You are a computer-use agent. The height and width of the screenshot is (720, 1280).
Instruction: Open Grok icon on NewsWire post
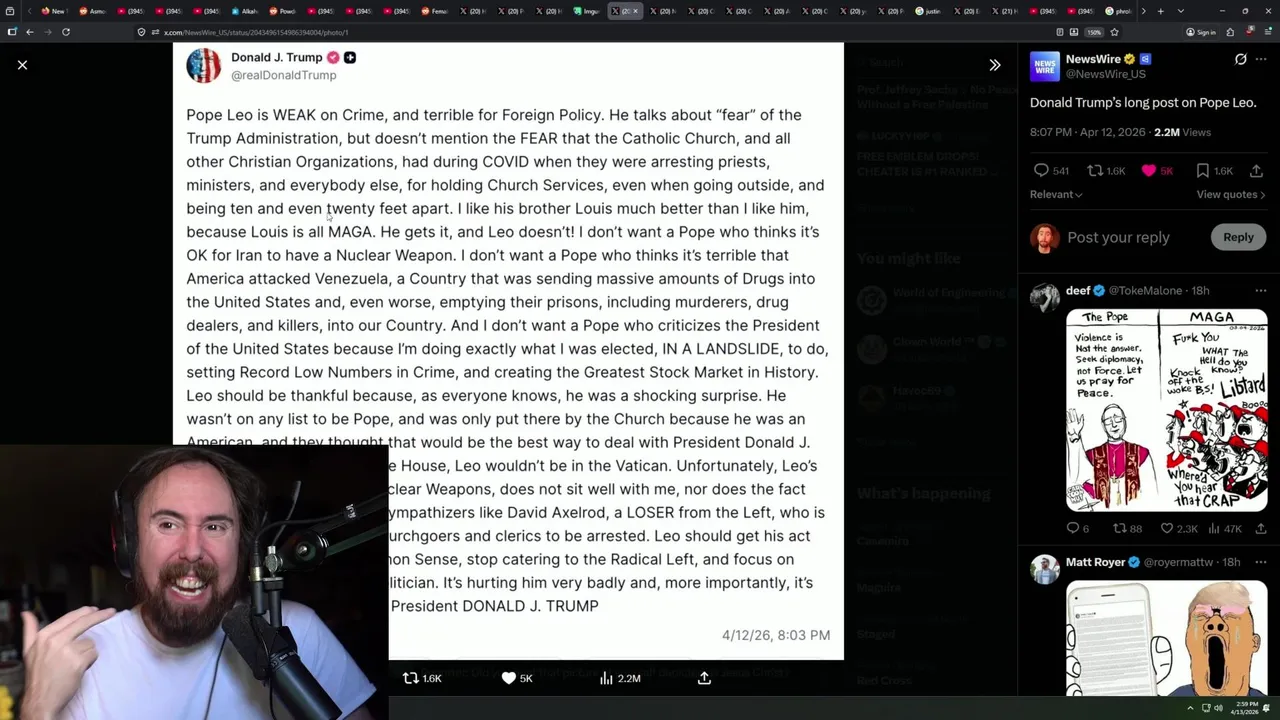(1240, 59)
